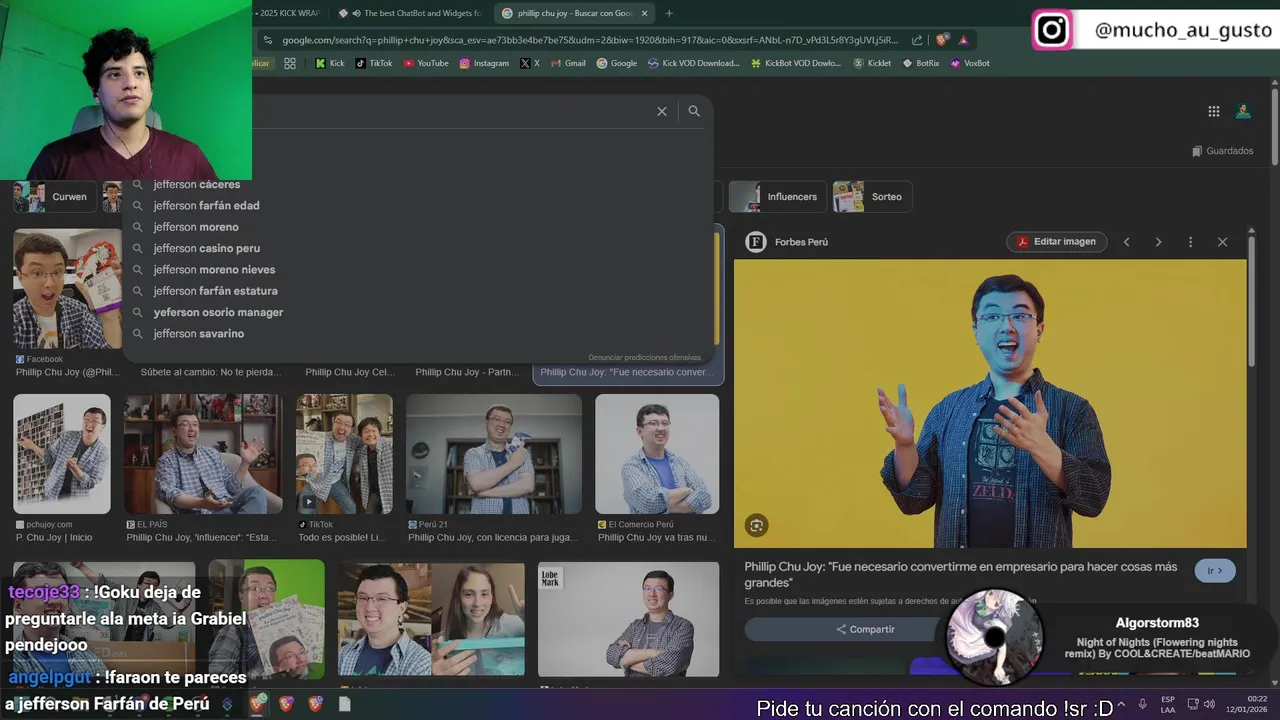The height and width of the screenshot is (720, 1280).
Task: Open pchujoy.com image result
Action: pos(62,454)
